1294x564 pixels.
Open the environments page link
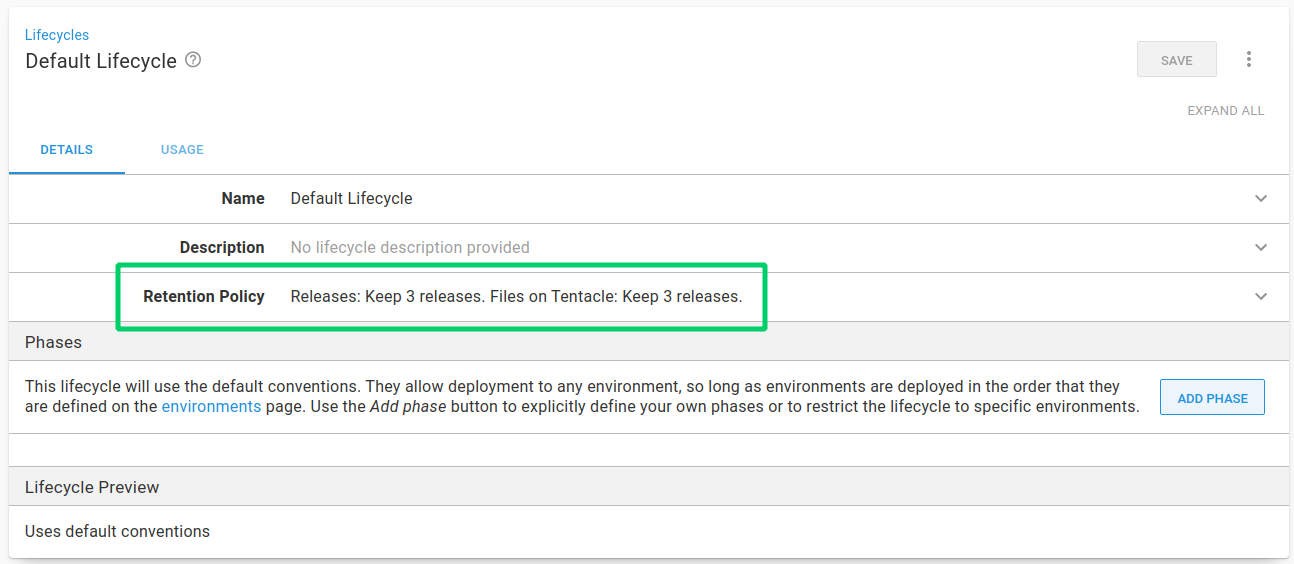click(211, 407)
